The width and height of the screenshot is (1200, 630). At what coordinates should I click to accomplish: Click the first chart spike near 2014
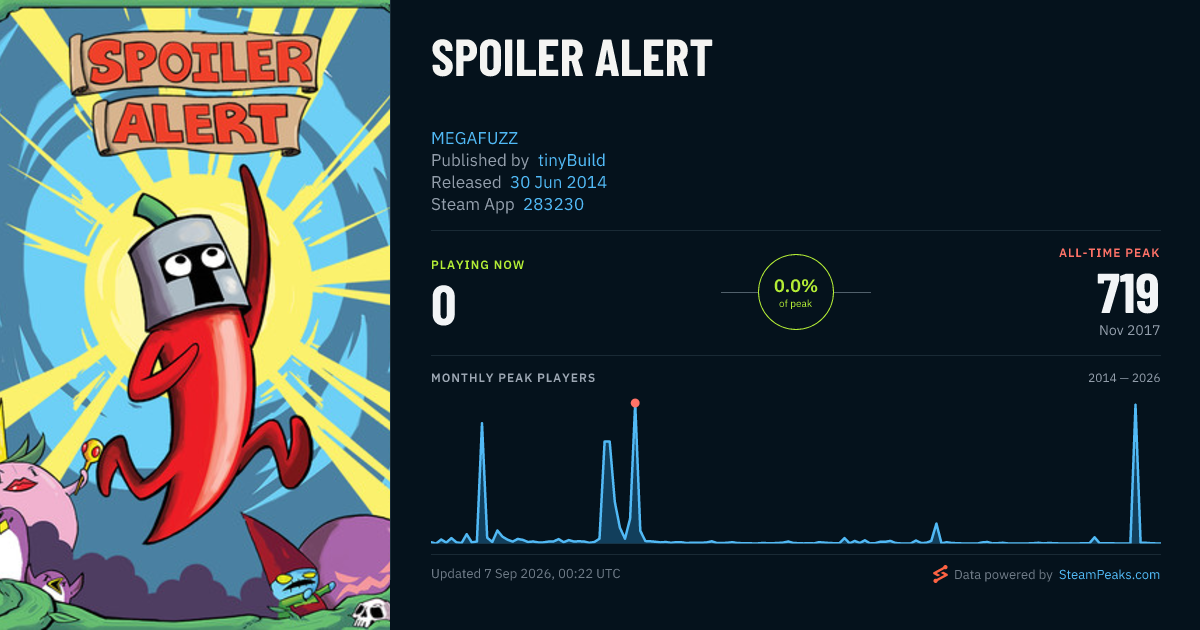[482, 480]
